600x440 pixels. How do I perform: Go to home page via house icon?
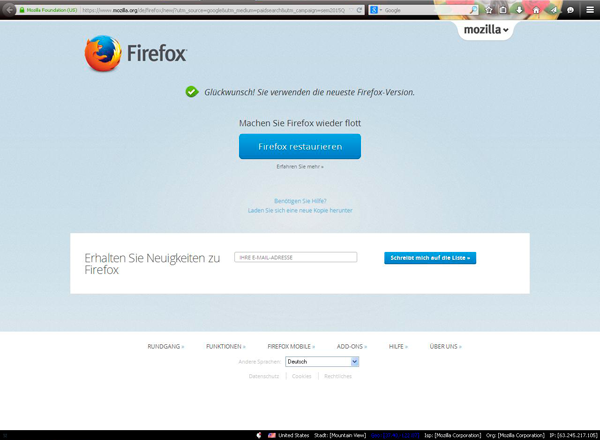[536, 10]
